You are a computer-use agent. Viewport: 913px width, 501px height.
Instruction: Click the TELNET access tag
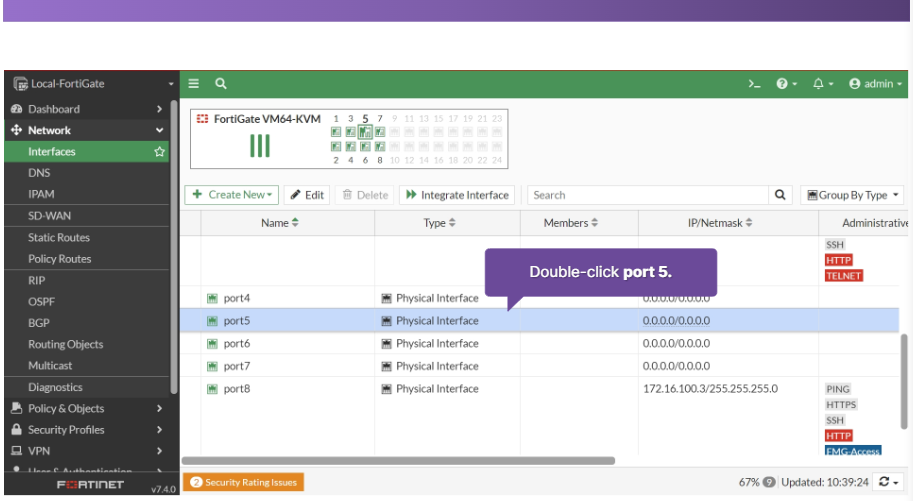click(x=843, y=276)
